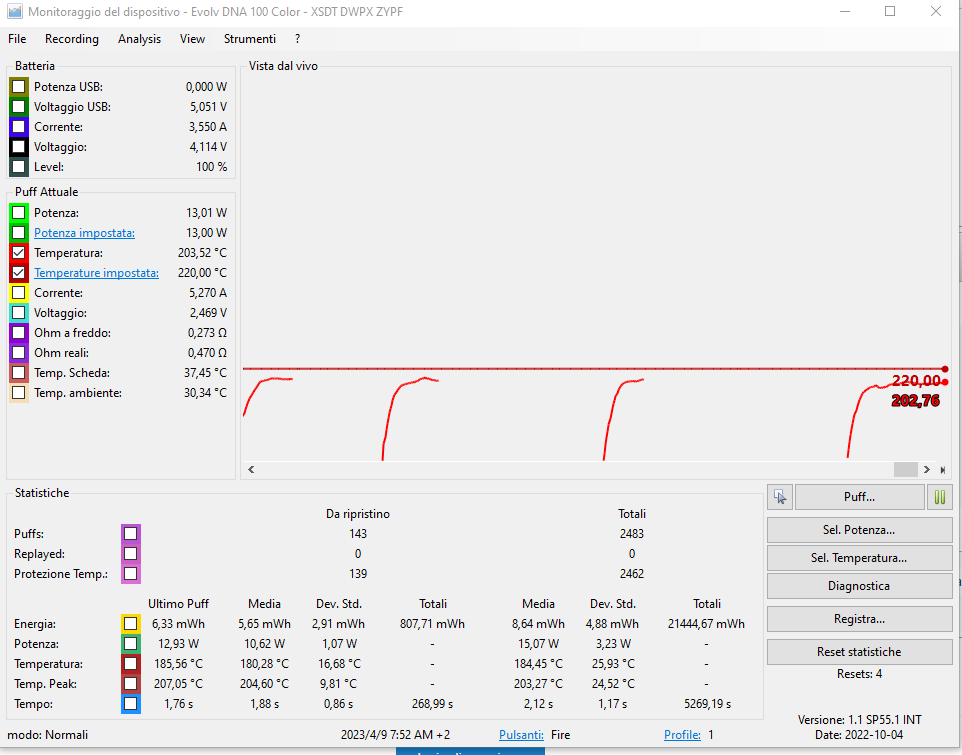Pause the live graph with green bars
The width and height of the screenshot is (962, 755).
tap(940, 497)
